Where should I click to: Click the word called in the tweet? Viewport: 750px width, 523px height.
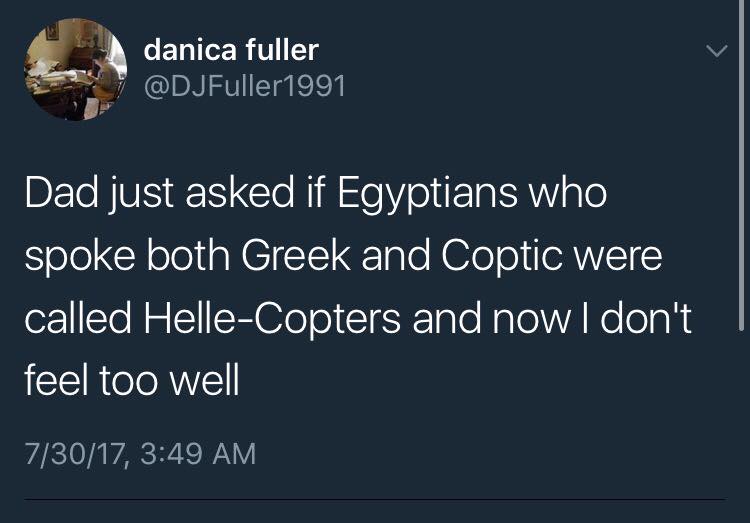point(78,318)
